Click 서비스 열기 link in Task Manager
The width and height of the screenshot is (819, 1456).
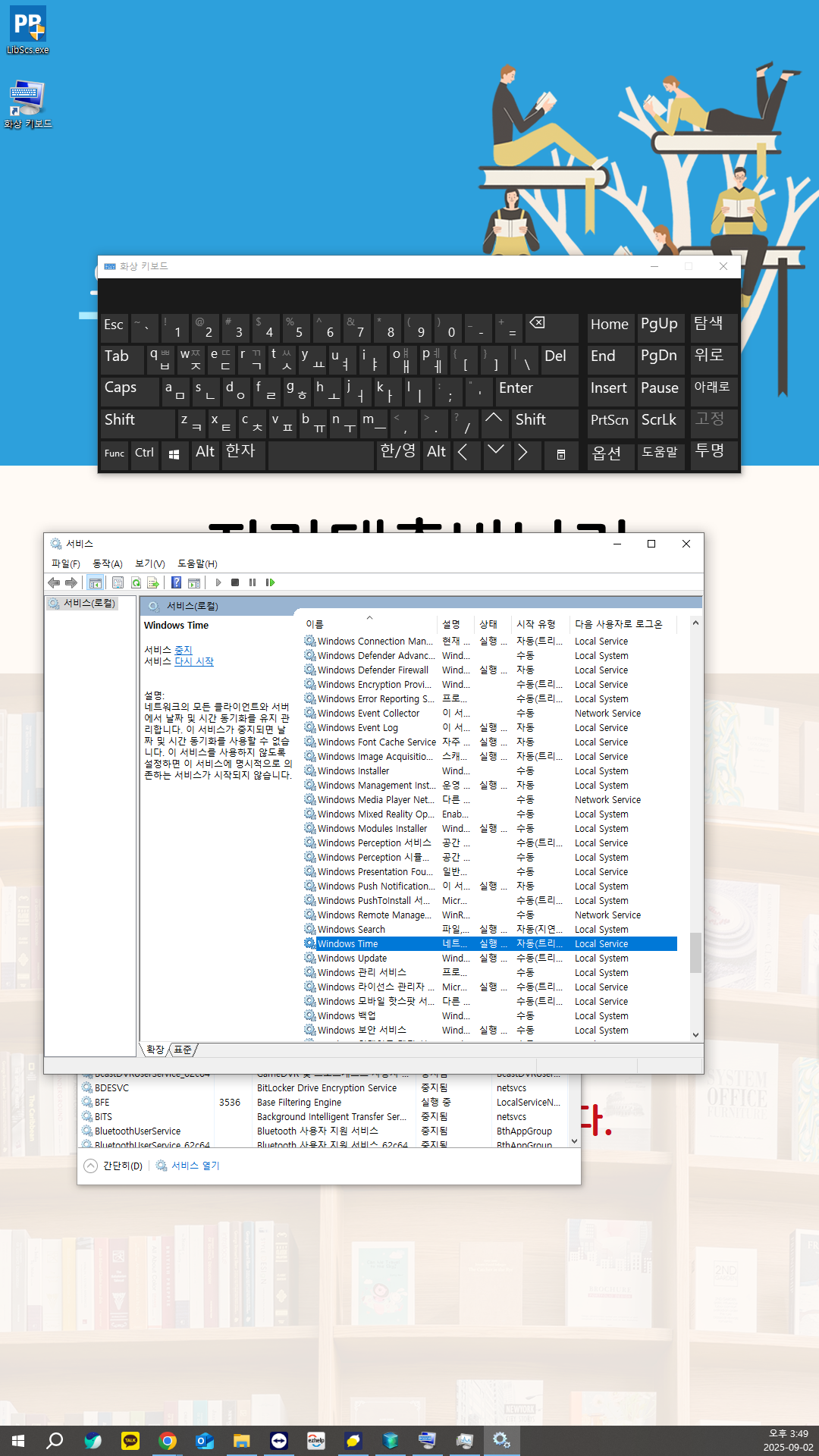click(x=195, y=1166)
